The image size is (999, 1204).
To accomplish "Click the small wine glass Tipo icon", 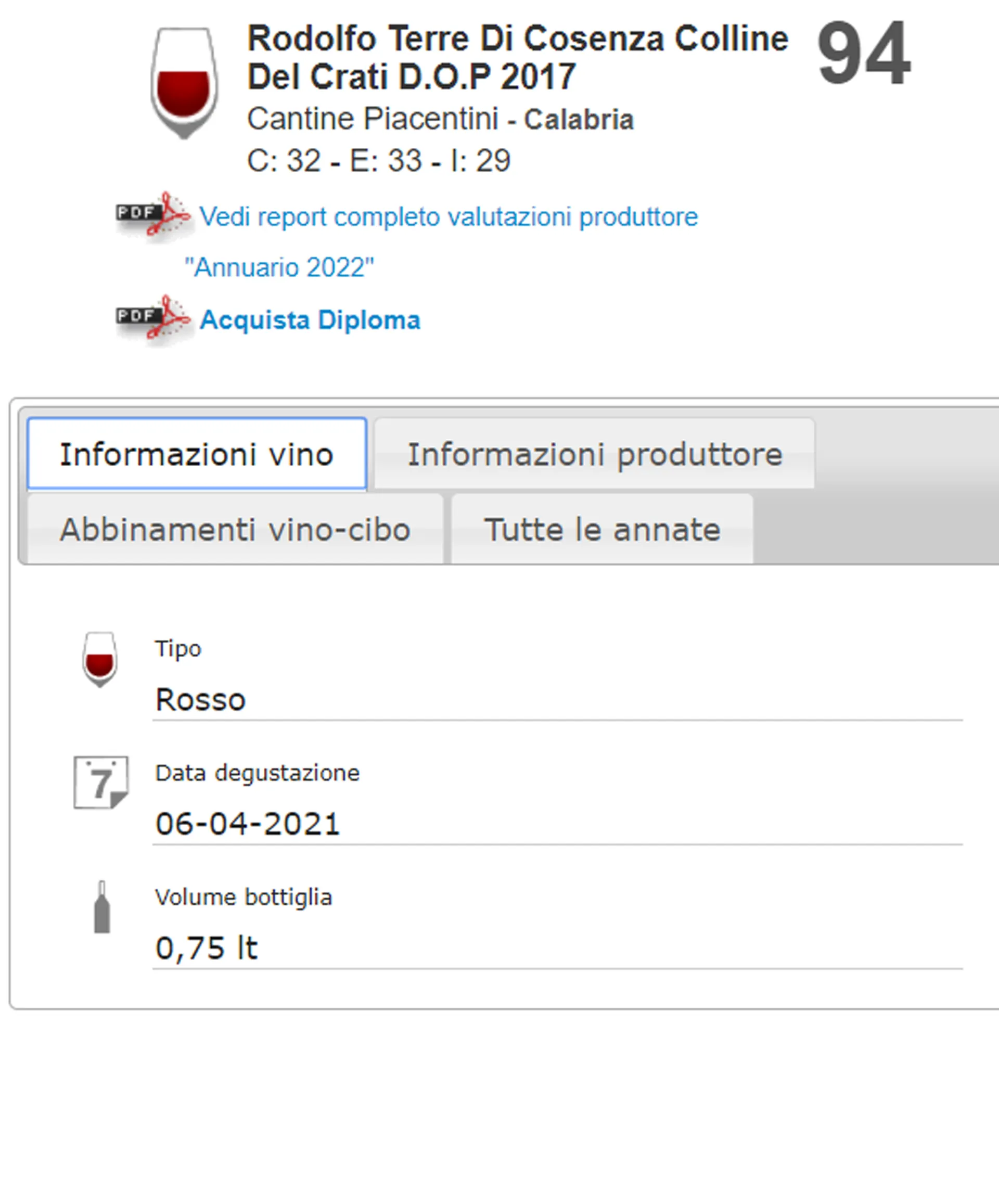I will pos(100,659).
